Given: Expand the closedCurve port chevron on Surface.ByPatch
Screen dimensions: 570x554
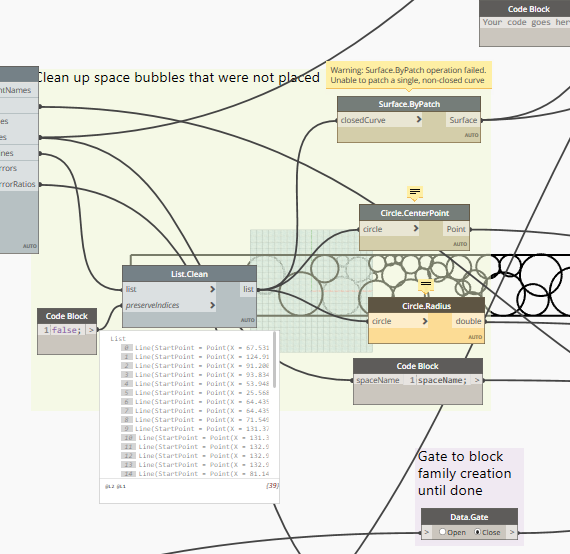Looking at the screenshot, I should [x=419, y=120].
